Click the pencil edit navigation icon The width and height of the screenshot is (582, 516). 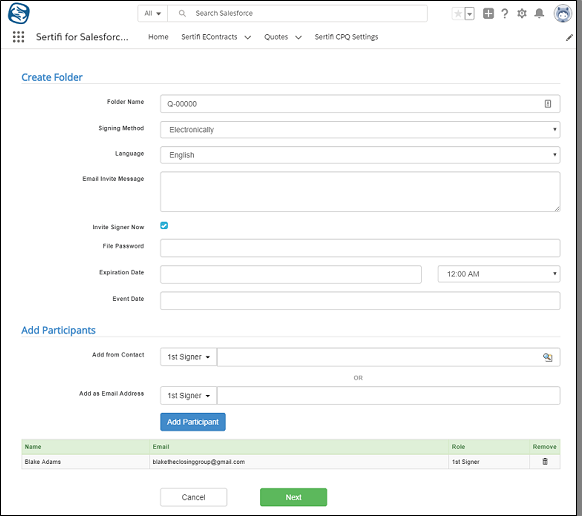(x=569, y=37)
